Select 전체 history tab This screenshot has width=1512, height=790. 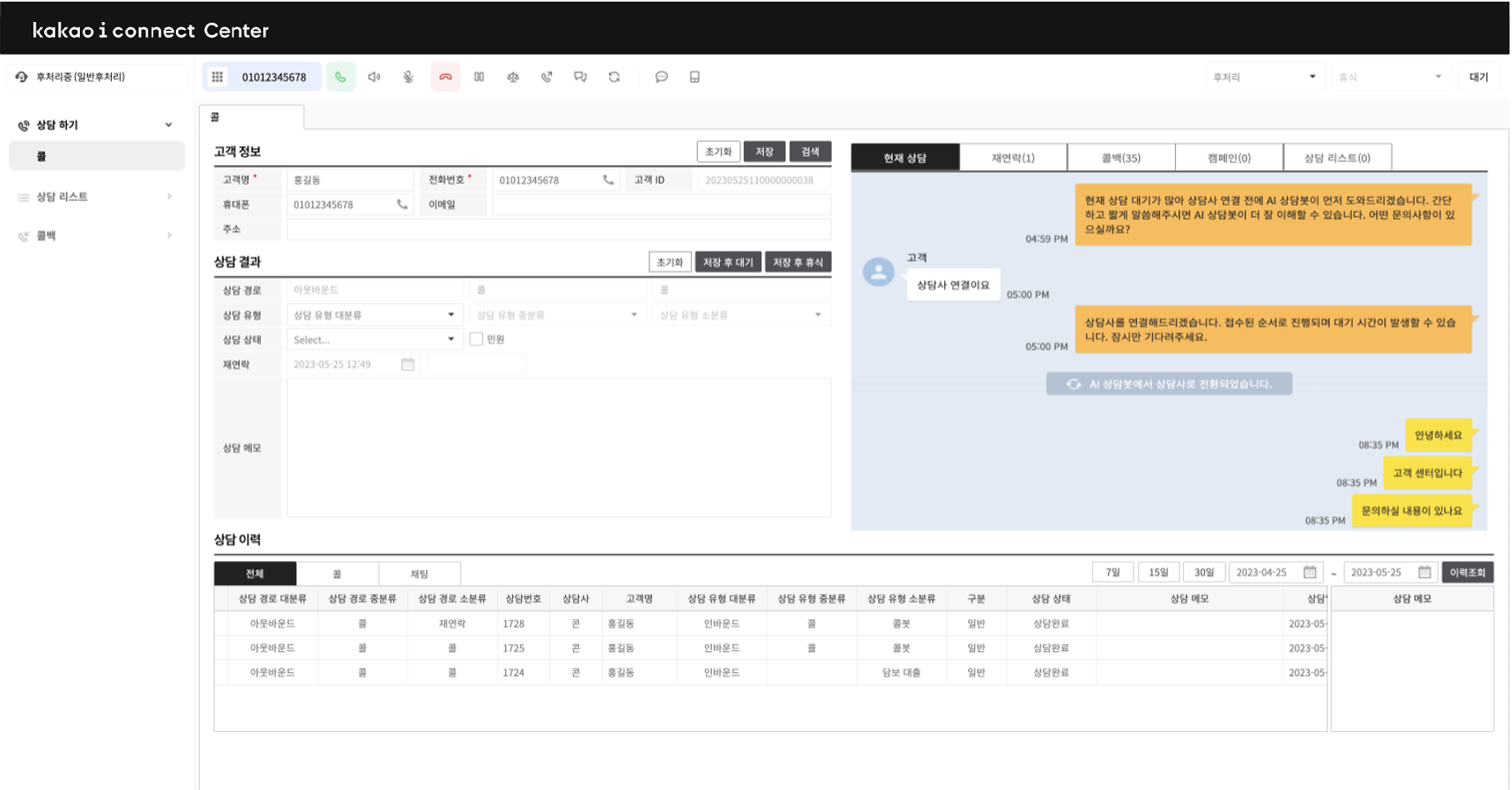[x=255, y=574]
